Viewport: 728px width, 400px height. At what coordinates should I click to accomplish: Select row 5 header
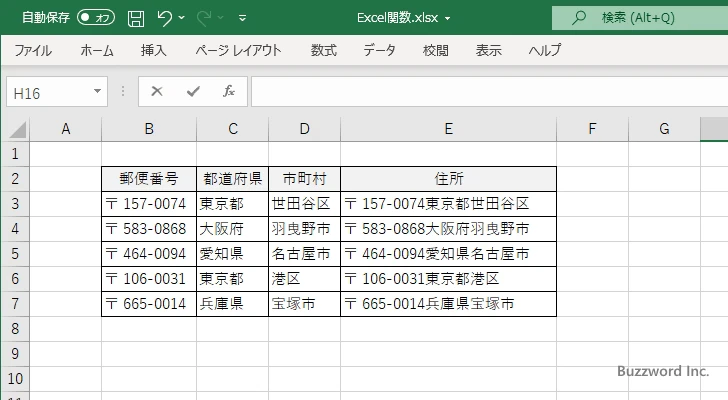[x=15, y=254]
